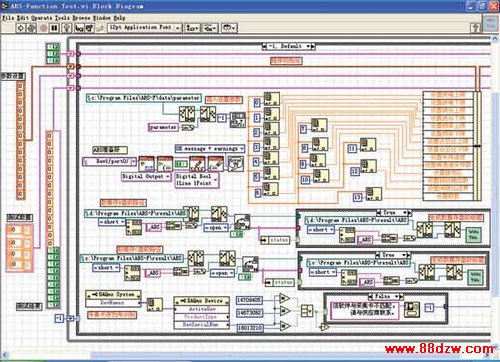The image size is (500, 362).
Task: Show Context Help with question mark button
Action: pos(476,28)
